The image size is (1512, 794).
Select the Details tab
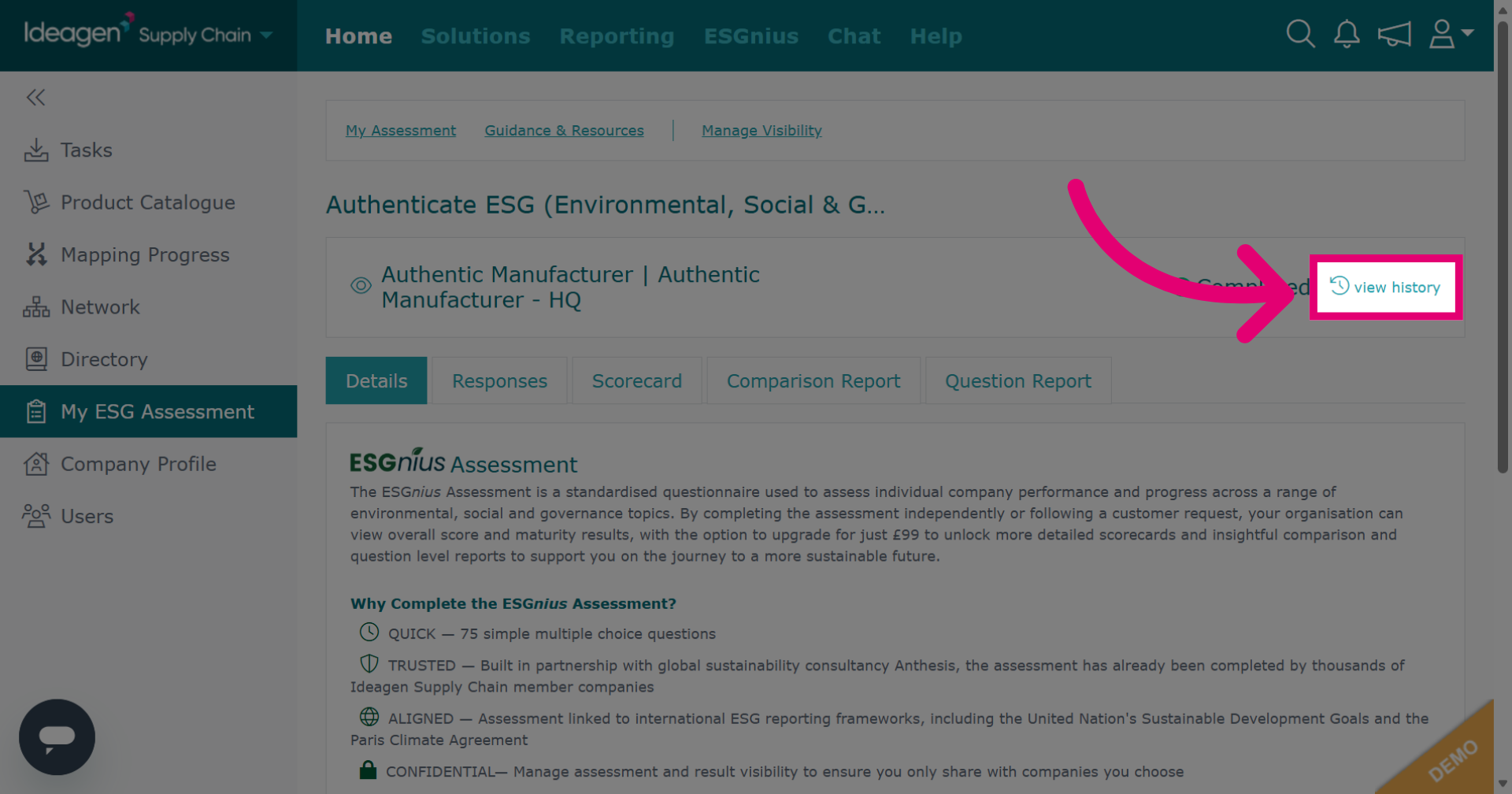pos(376,380)
